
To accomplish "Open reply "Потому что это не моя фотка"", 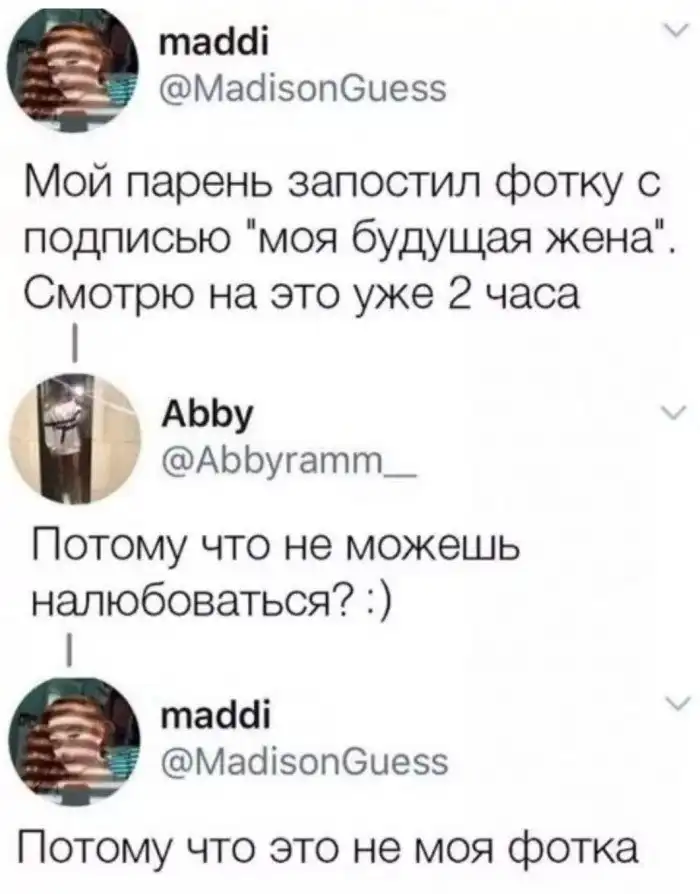I will click(331, 850).
